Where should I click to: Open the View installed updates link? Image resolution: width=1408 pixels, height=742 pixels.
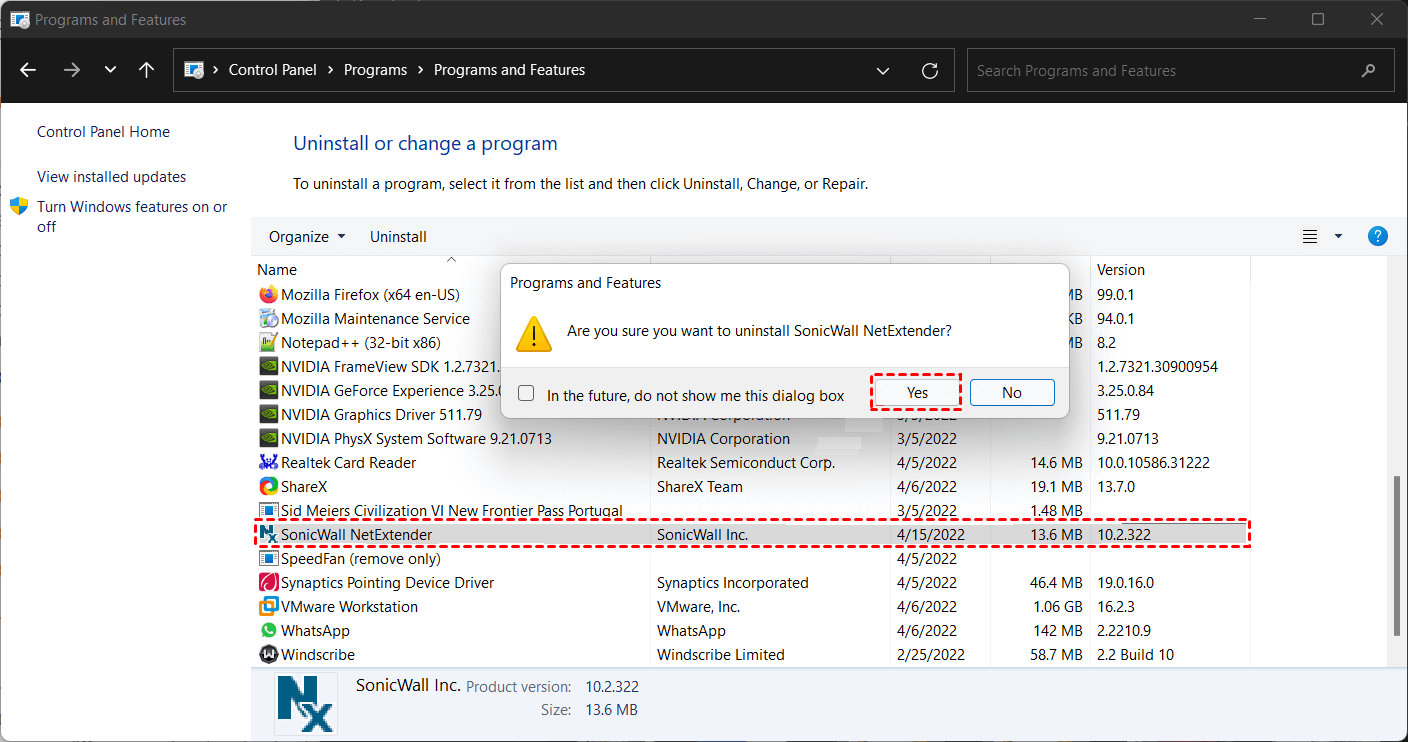112,177
